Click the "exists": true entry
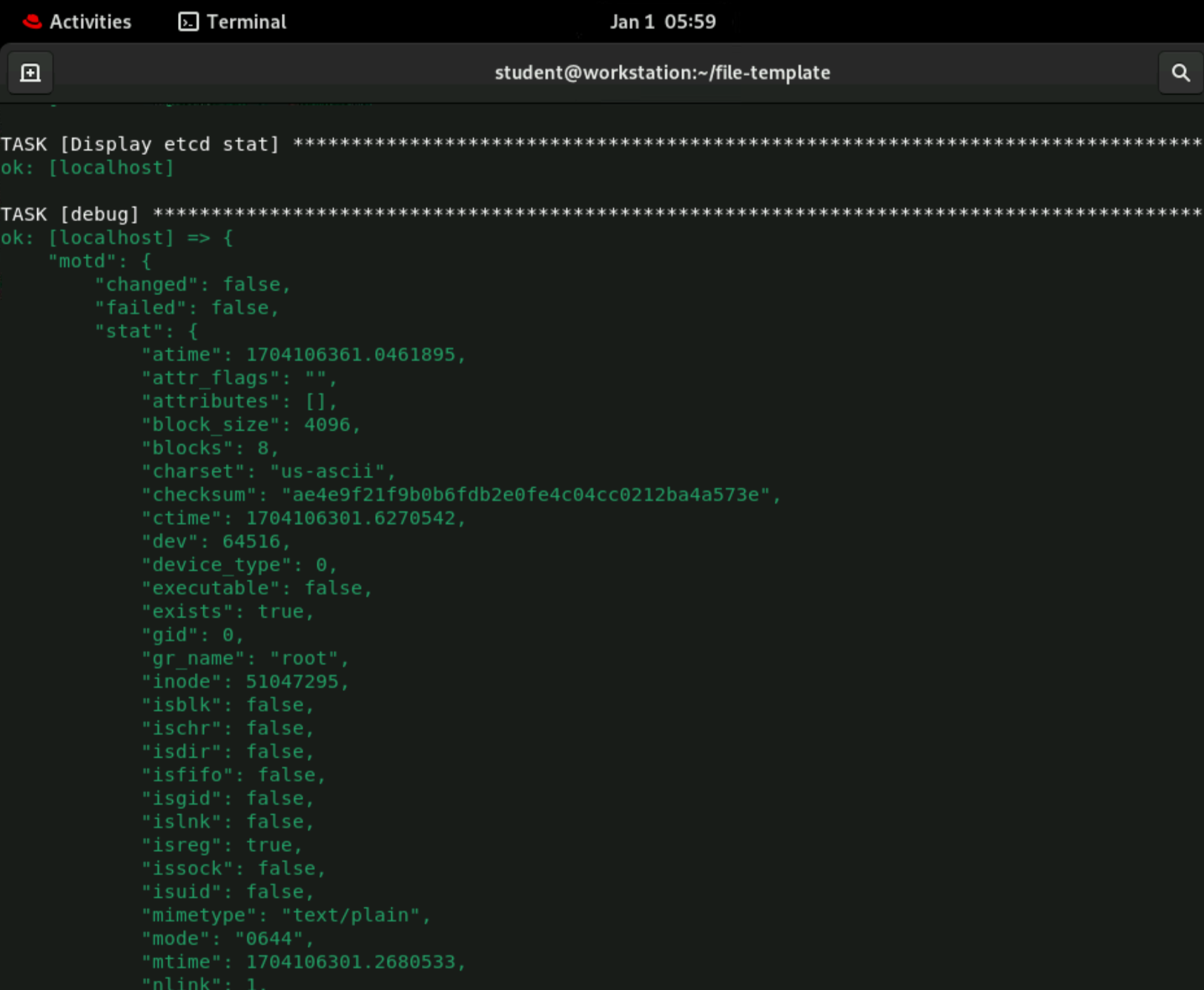Viewport: 1204px width, 990px height. pos(226,611)
